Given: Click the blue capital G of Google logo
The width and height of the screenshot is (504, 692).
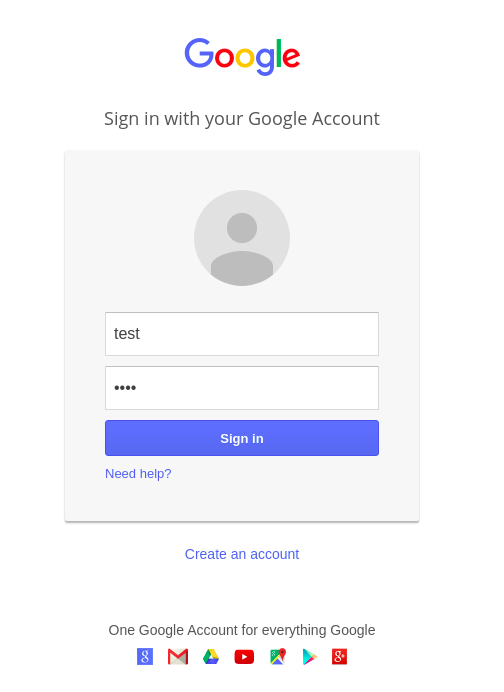Looking at the screenshot, I should (199, 53).
